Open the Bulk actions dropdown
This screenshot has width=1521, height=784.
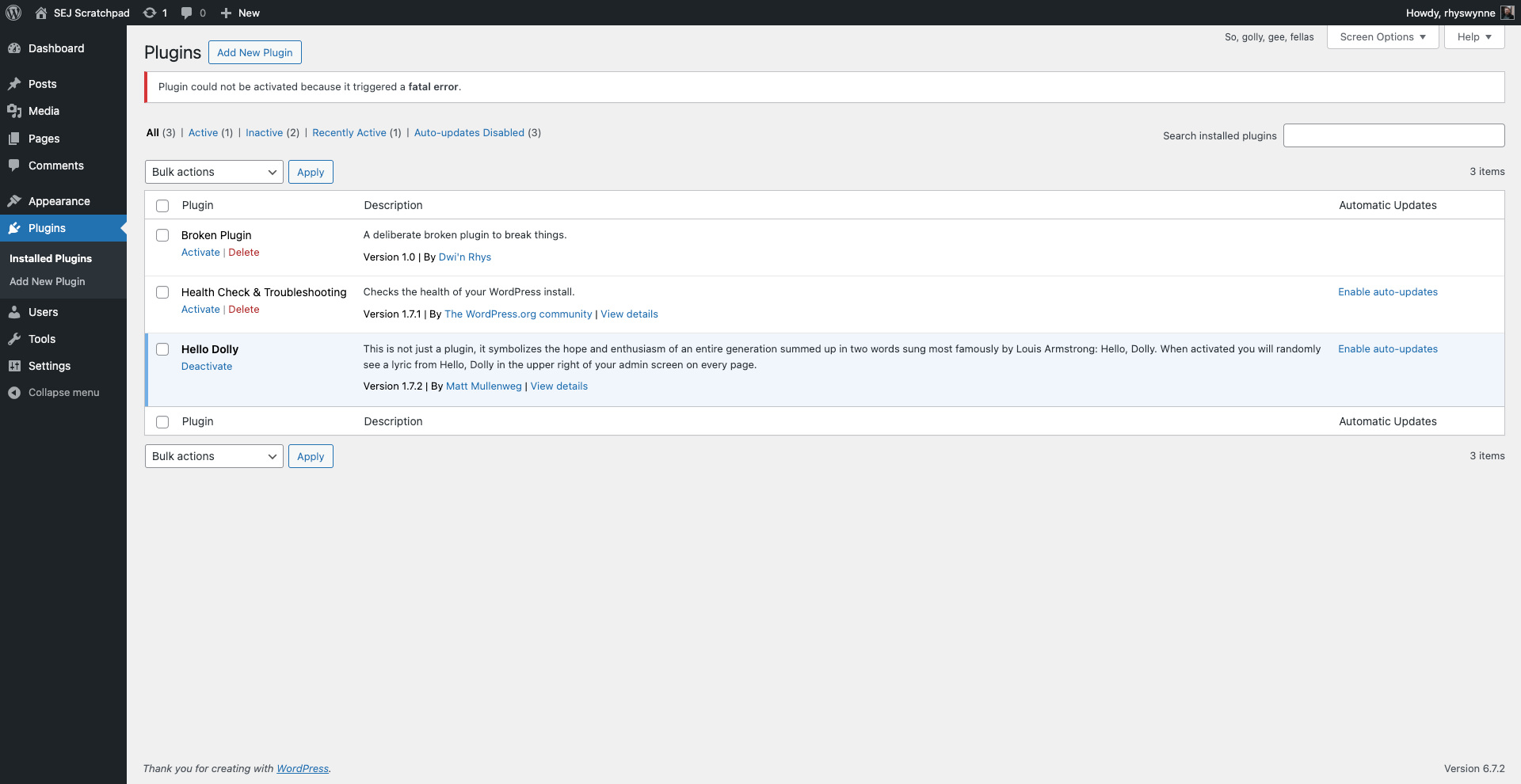click(213, 171)
